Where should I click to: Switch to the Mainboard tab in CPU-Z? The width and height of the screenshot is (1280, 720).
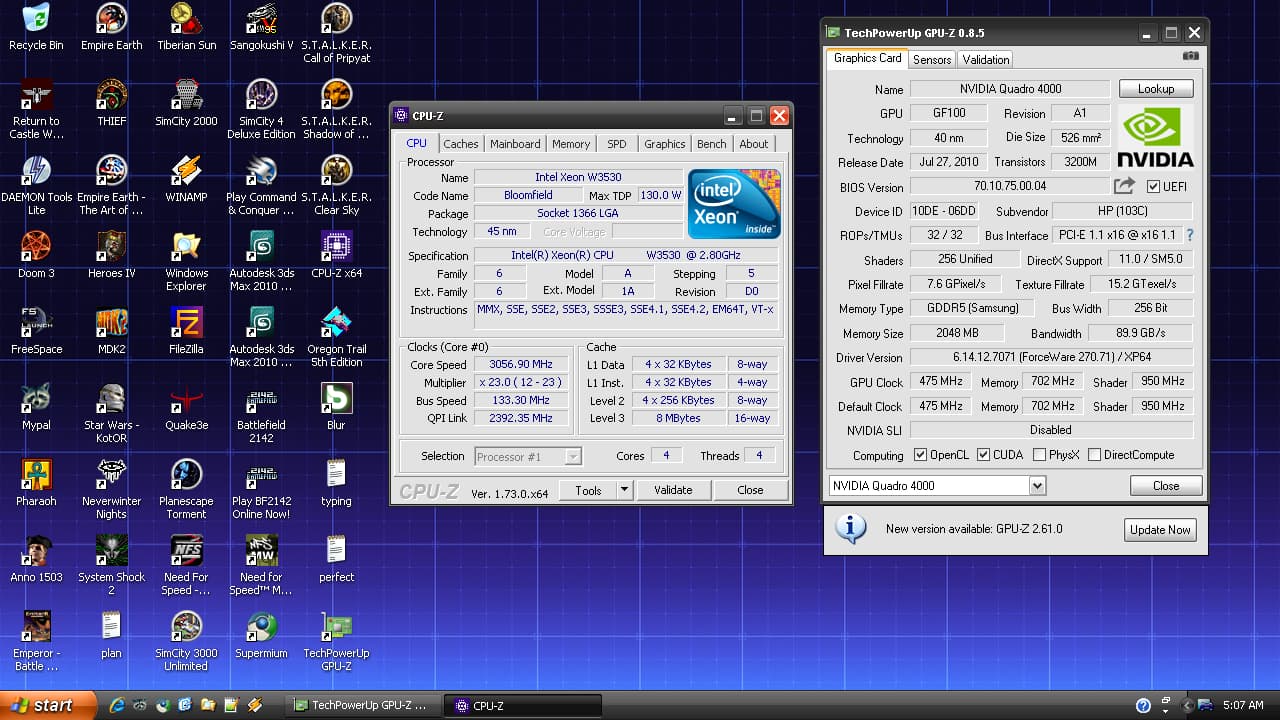coord(515,144)
